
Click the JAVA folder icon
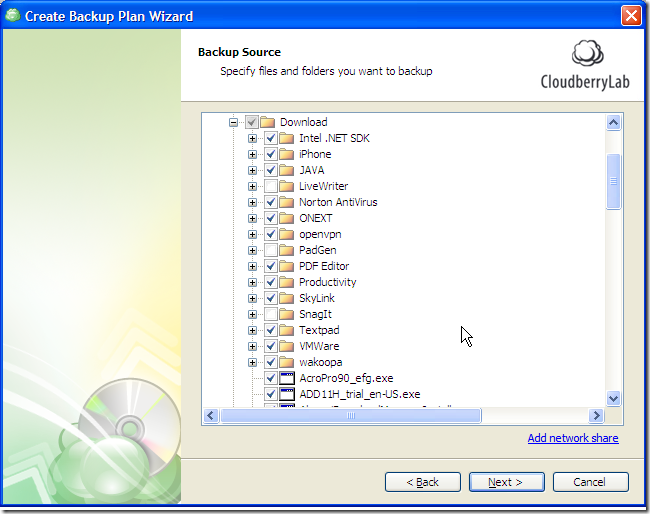point(286,170)
